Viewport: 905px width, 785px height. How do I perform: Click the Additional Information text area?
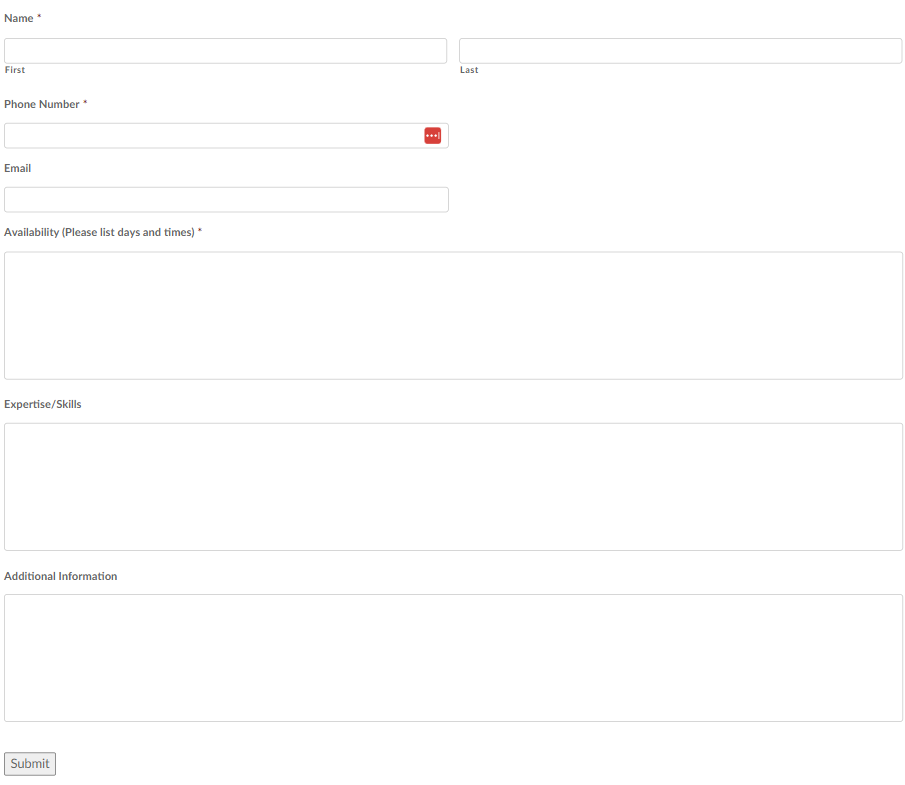[x=453, y=658]
